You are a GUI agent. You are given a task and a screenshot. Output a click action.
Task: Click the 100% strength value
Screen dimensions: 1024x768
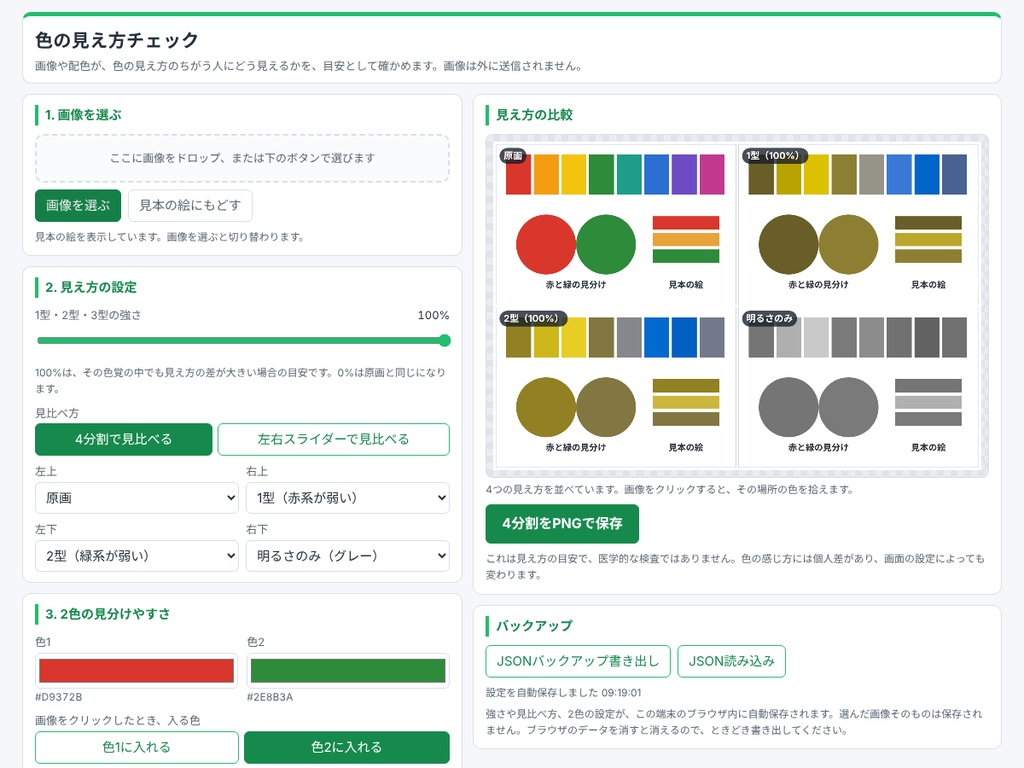(x=434, y=315)
